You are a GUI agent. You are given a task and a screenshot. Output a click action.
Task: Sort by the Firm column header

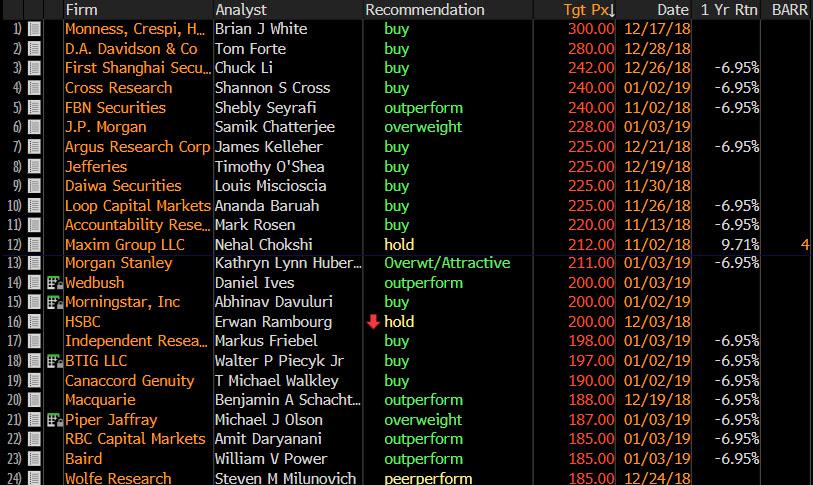pyautogui.click(x=81, y=10)
